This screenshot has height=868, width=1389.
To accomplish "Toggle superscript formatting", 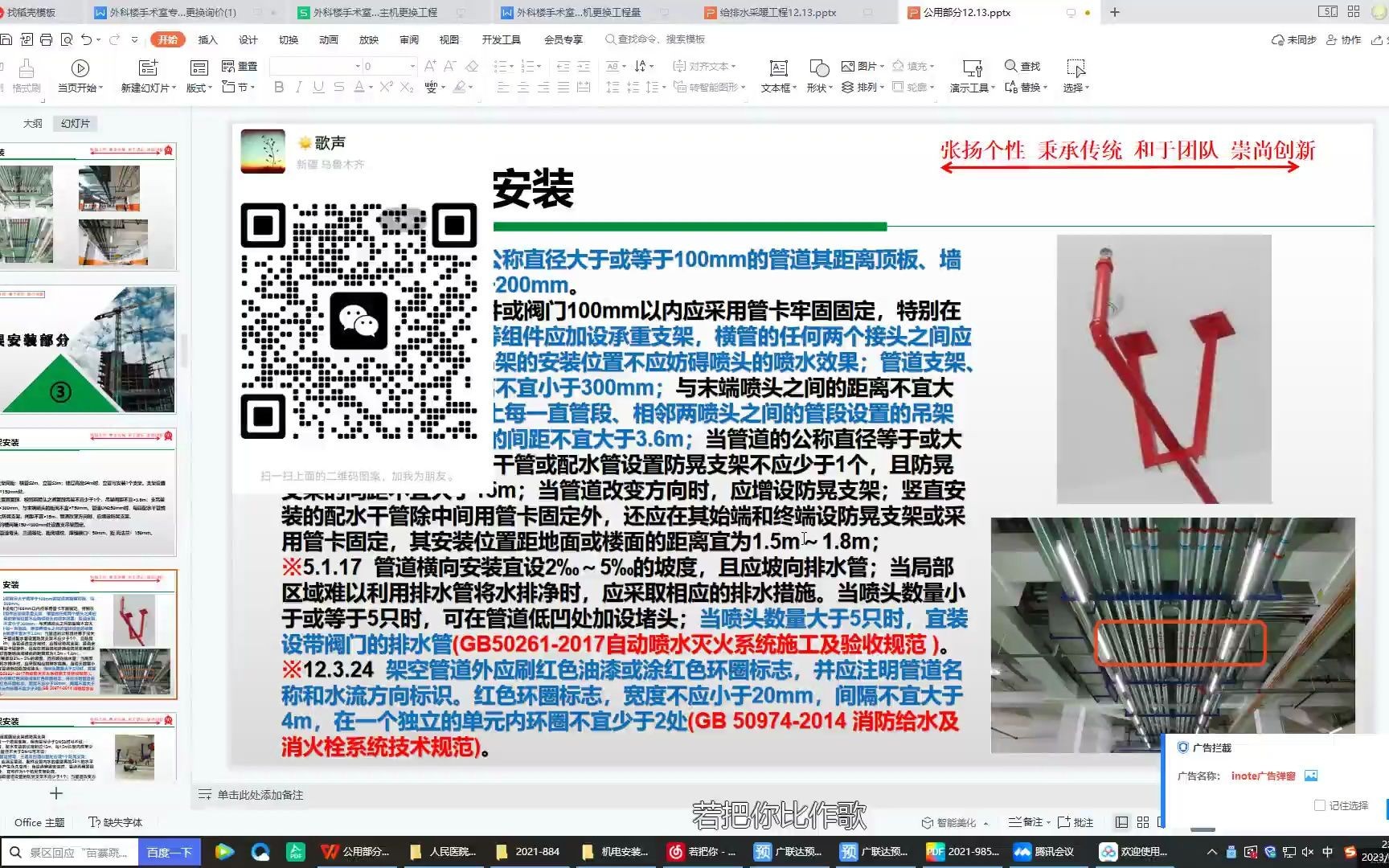I will coord(386,87).
